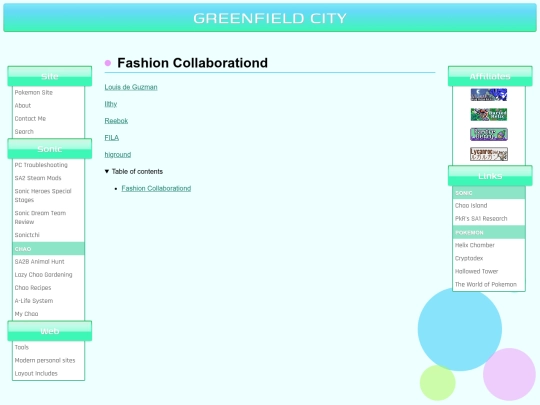Open the higround link

pyautogui.click(x=118, y=155)
